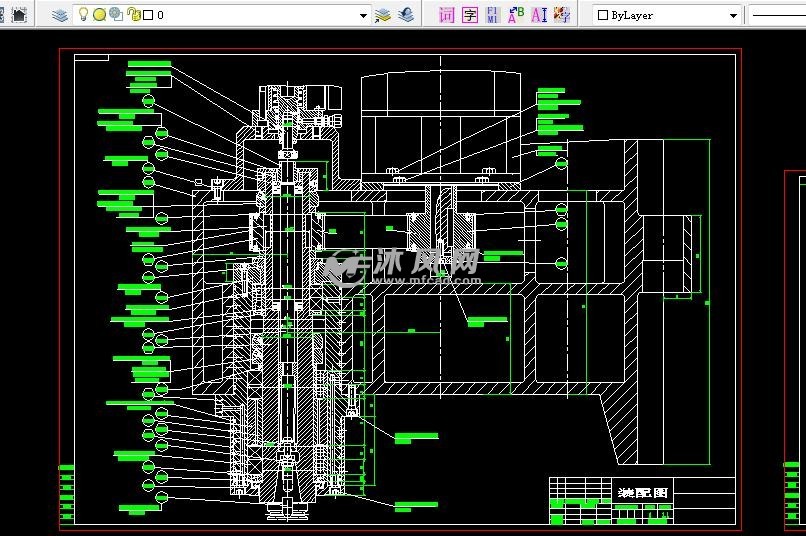Screen dimensions: 806x536
Task: Open the Layer Properties Manager icon
Action: [x=60, y=15]
